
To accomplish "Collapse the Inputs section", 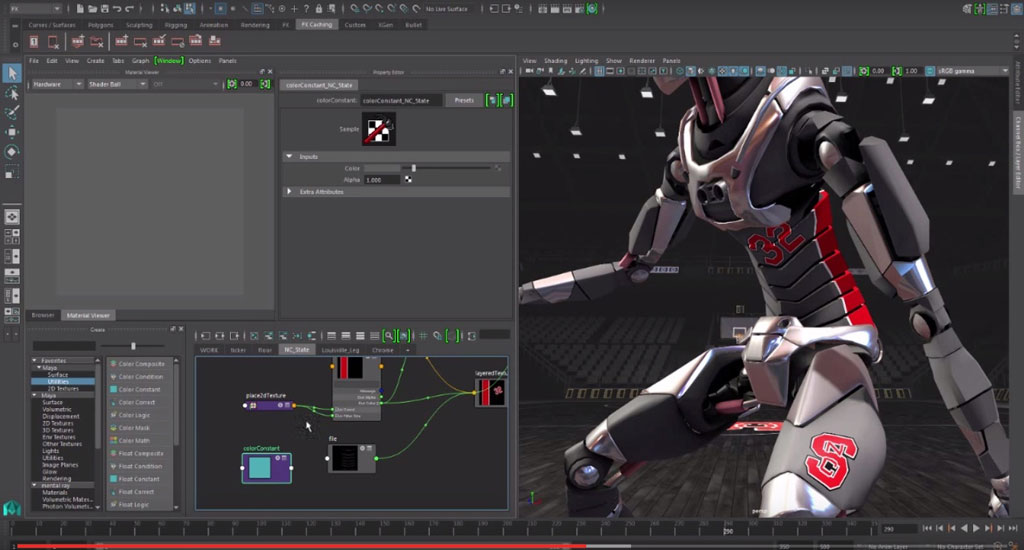I will pyautogui.click(x=289, y=157).
